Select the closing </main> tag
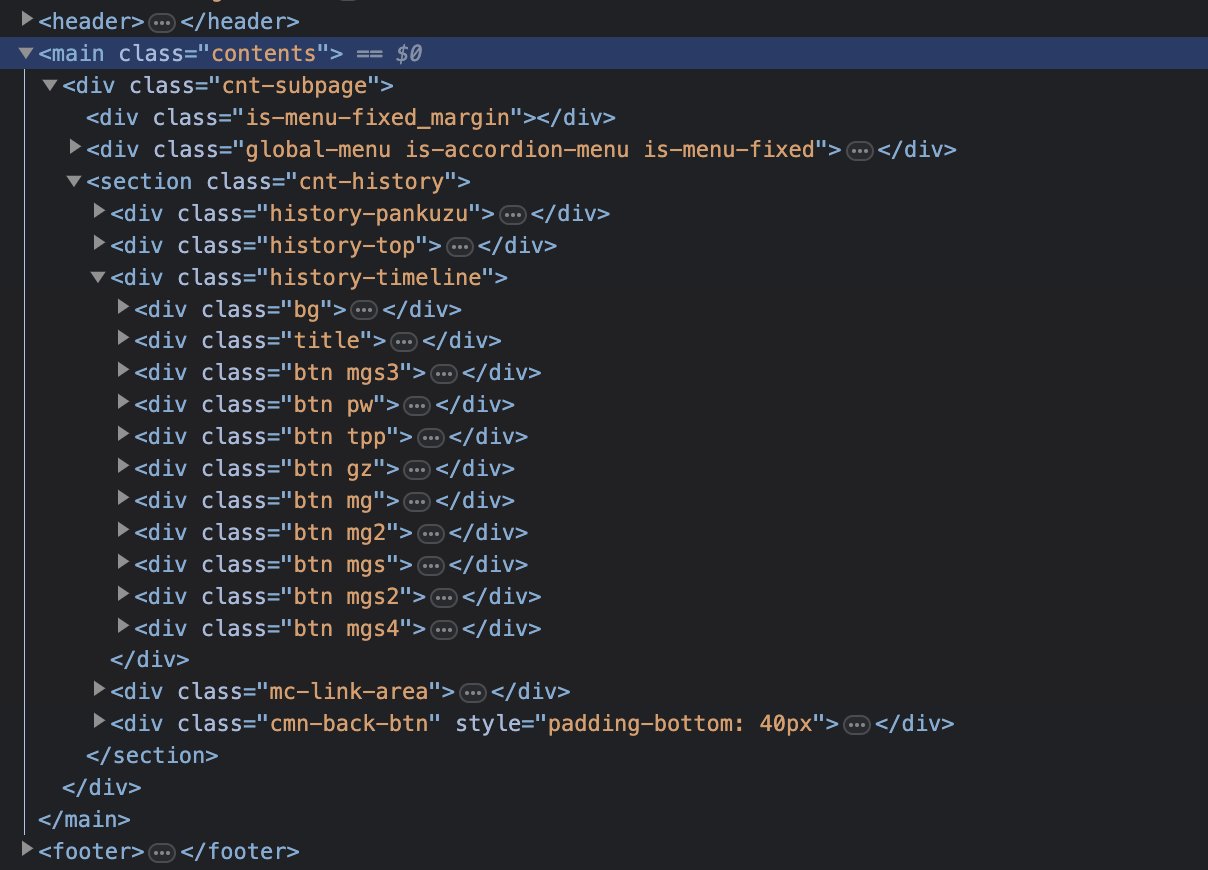 click(84, 819)
